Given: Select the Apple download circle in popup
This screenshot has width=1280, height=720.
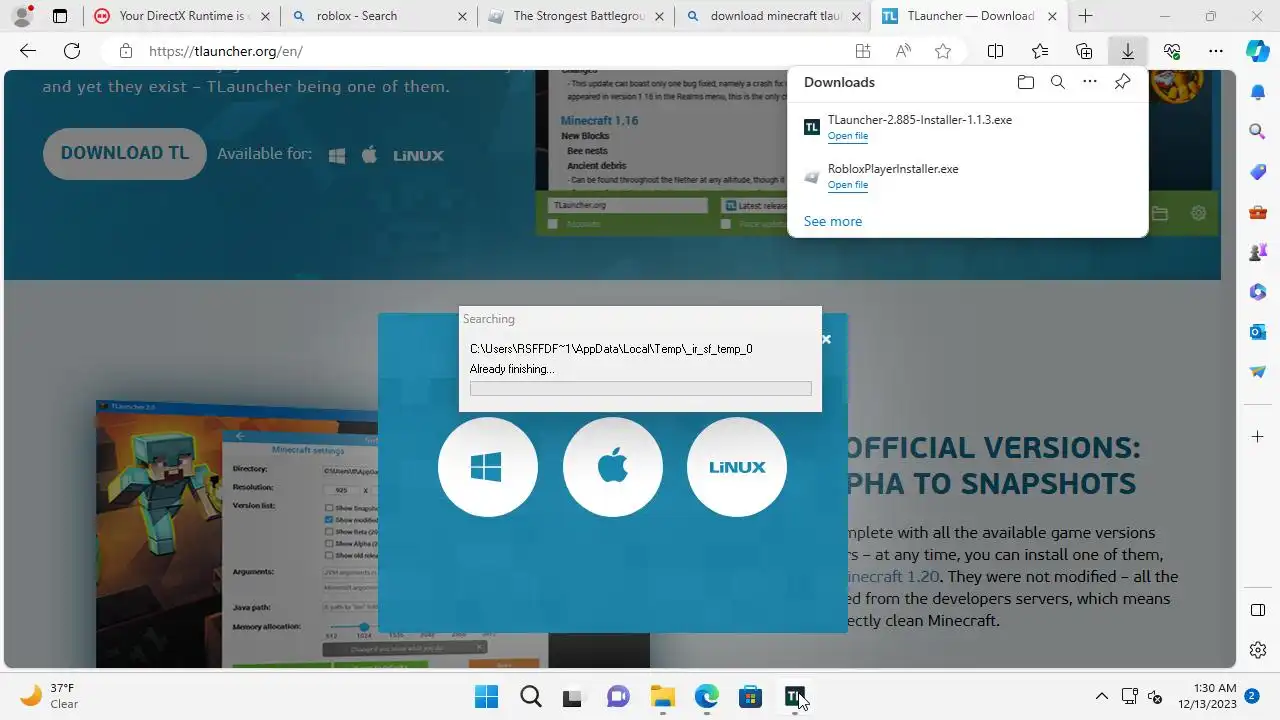Looking at the screenshot, I should [x=612, y=467].
